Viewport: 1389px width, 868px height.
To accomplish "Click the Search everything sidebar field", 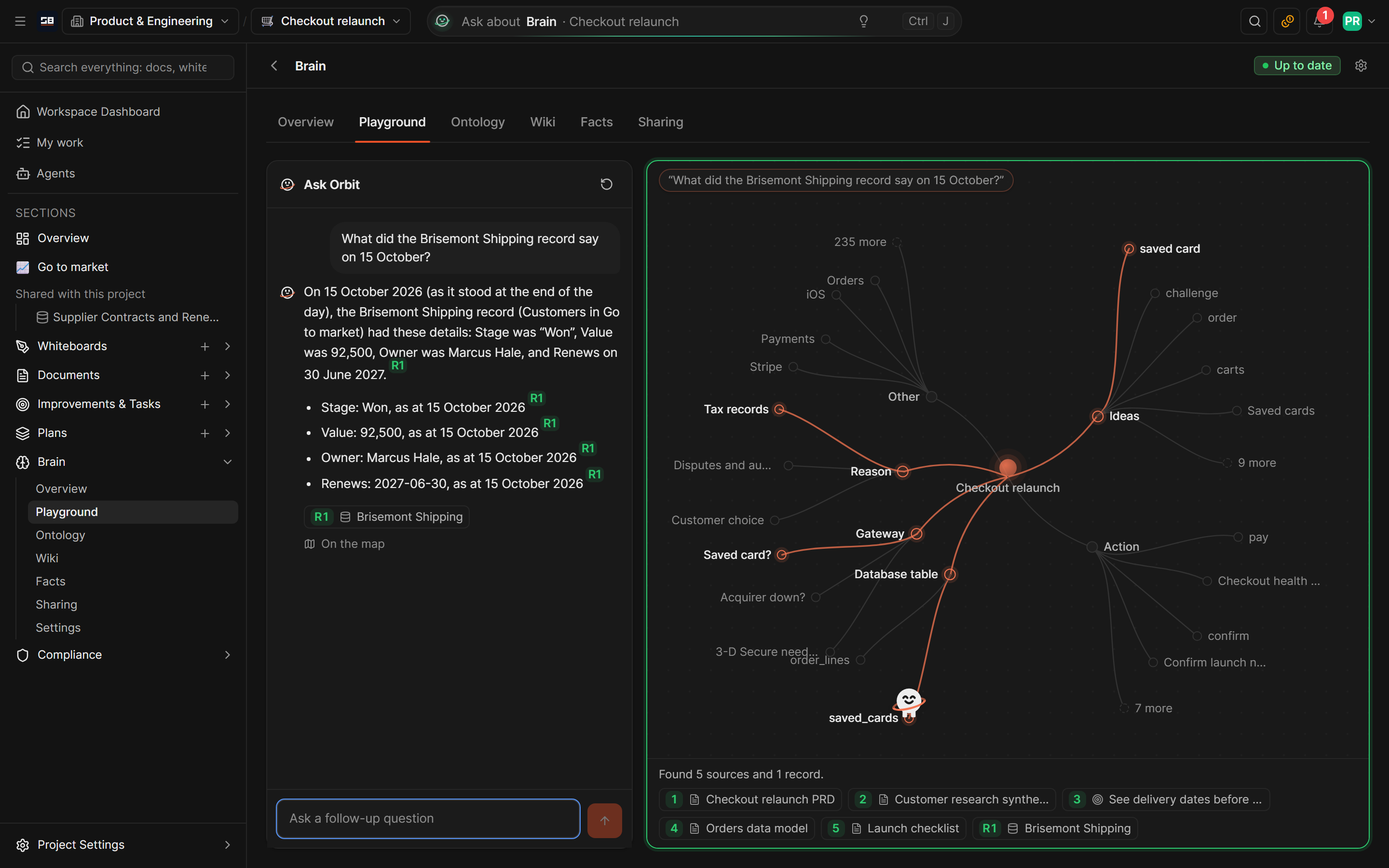I will (123, 67).
